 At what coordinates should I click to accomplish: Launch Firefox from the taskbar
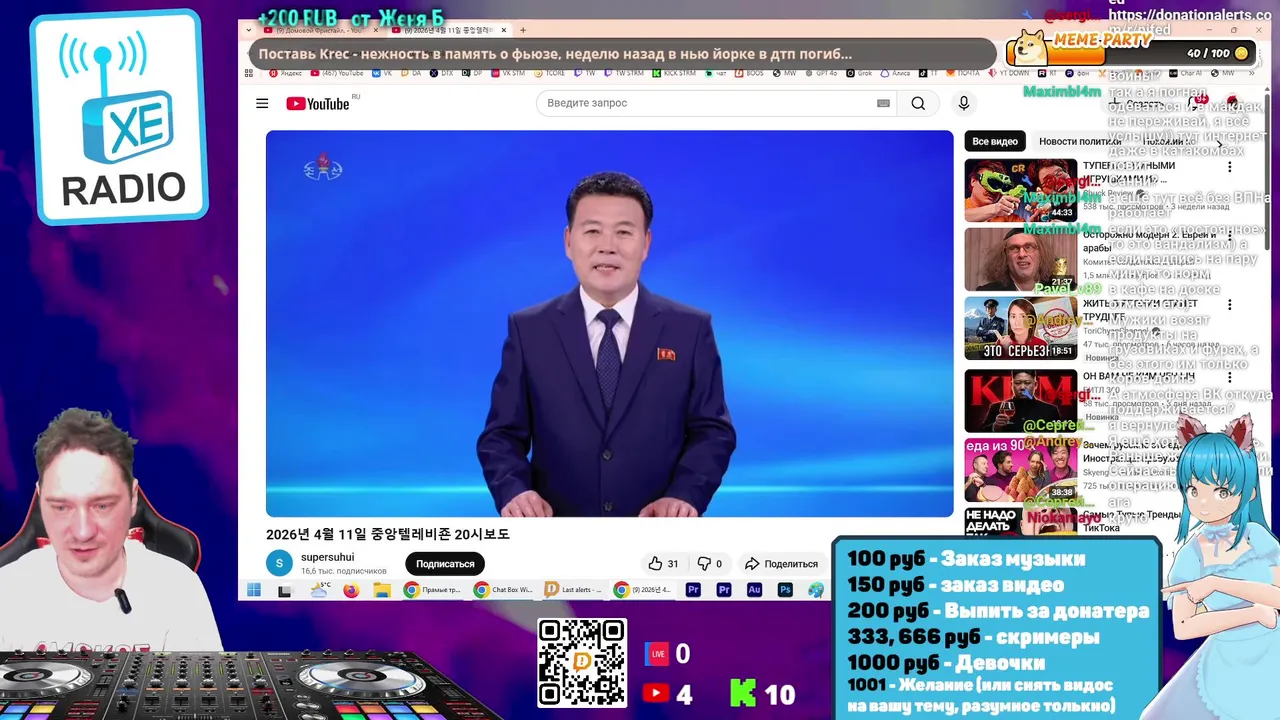point(351,590)
